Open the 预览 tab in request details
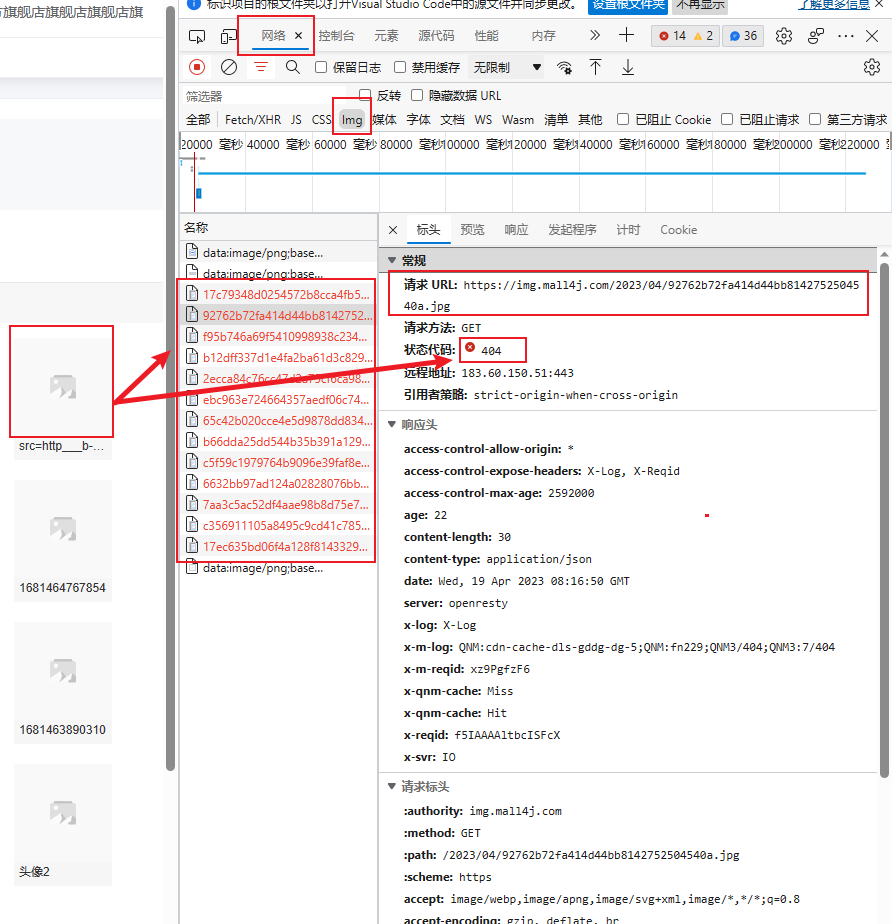This screenshot has width=892, height=924. tap(472, 230)
